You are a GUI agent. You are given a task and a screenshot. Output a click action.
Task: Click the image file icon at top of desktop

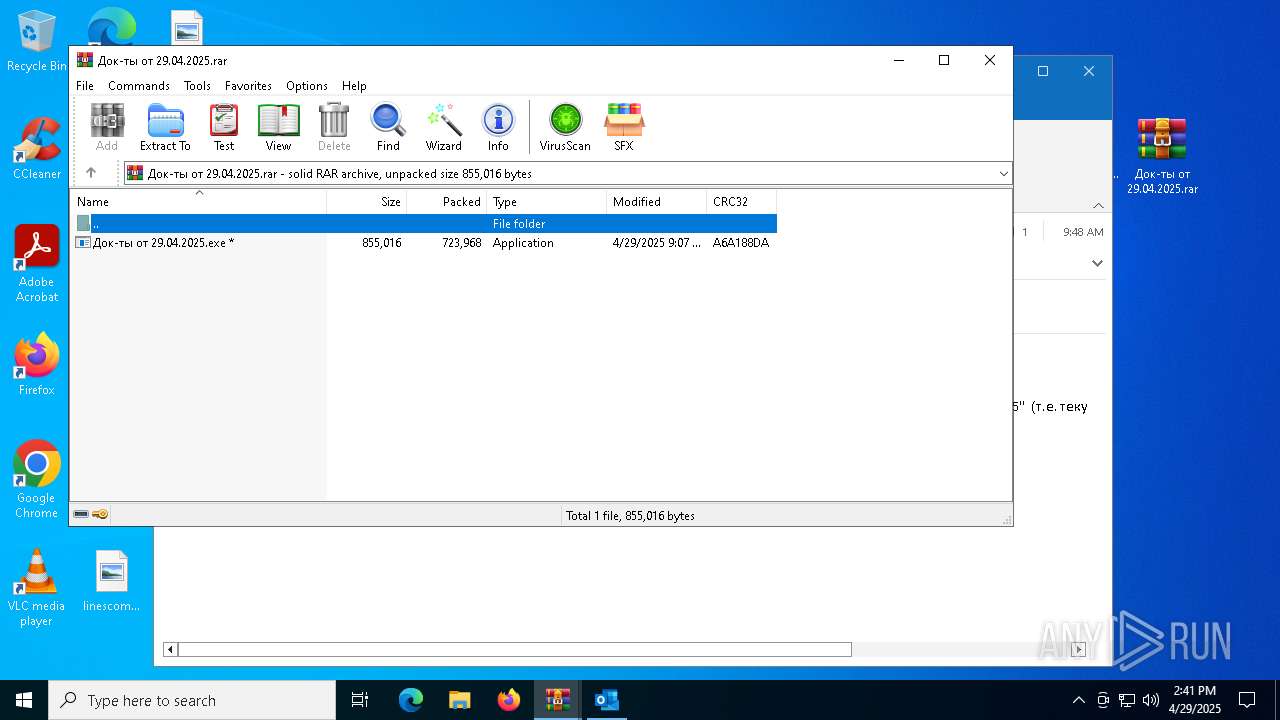tap(187, 27)
